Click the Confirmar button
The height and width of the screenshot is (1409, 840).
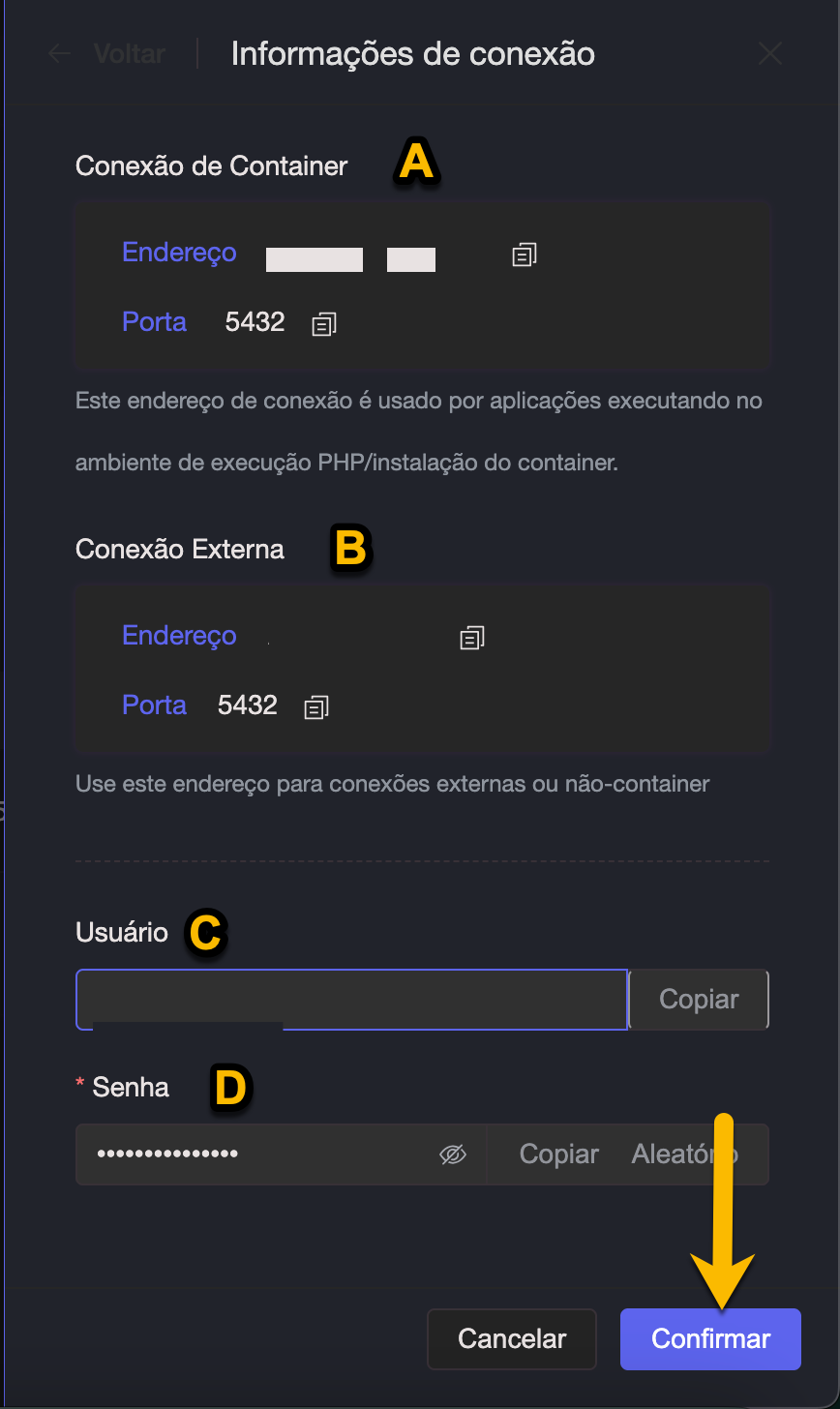(710, 1339)
